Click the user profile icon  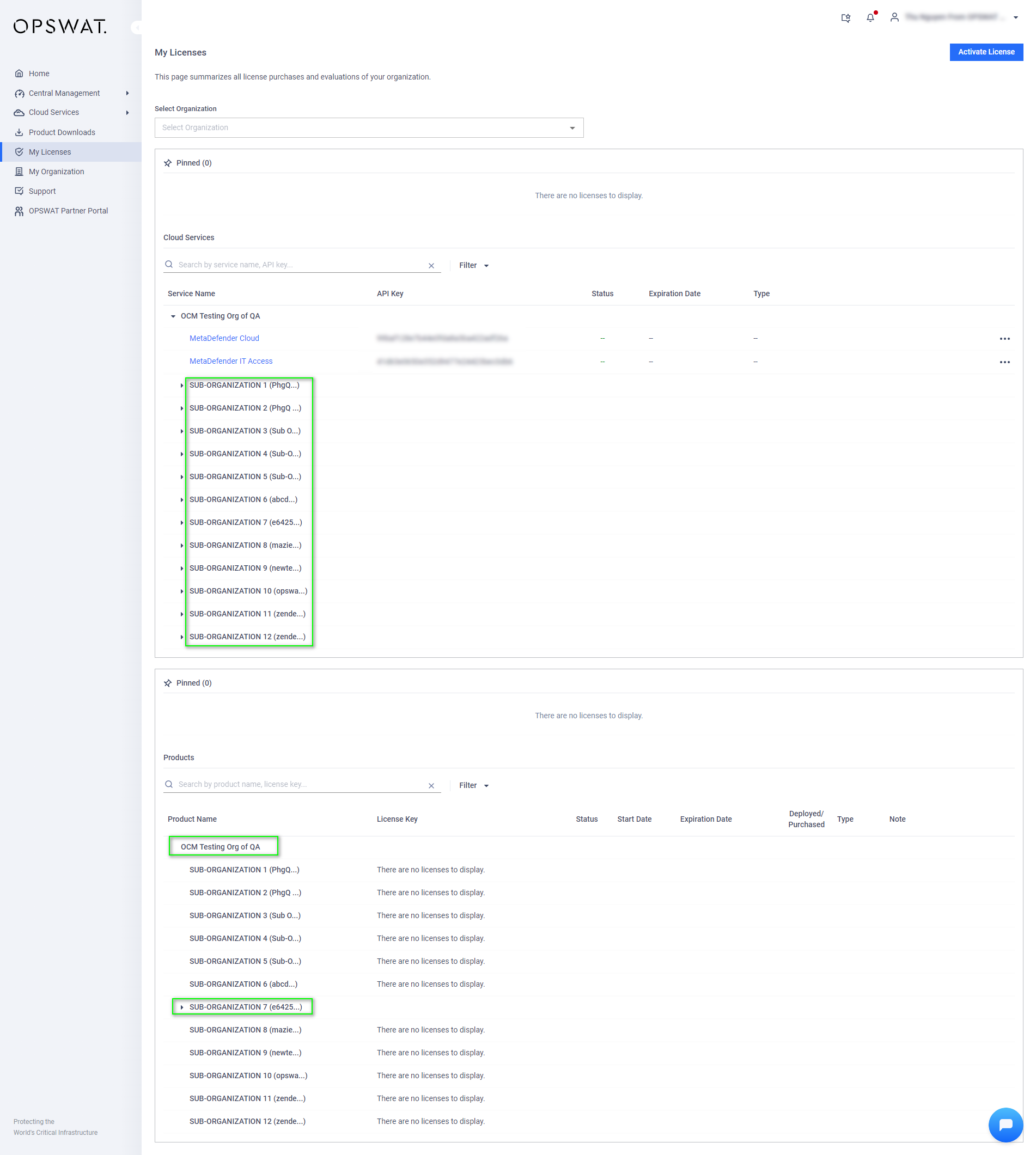[894, 17]
